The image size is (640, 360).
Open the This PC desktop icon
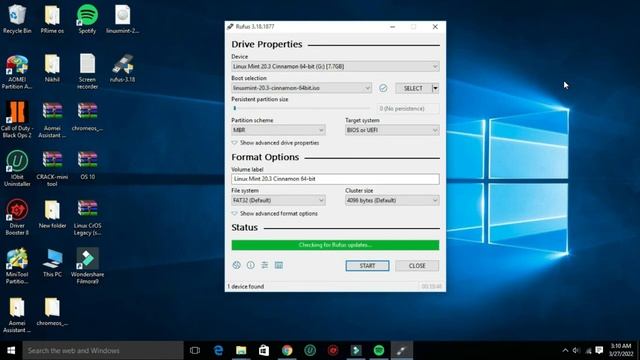click(x=52, y=263)
